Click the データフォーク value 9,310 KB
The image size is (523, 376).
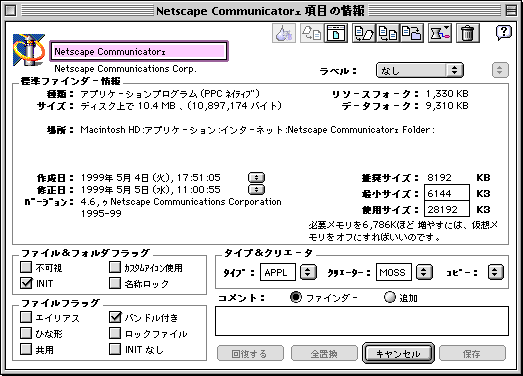(447, 106)
